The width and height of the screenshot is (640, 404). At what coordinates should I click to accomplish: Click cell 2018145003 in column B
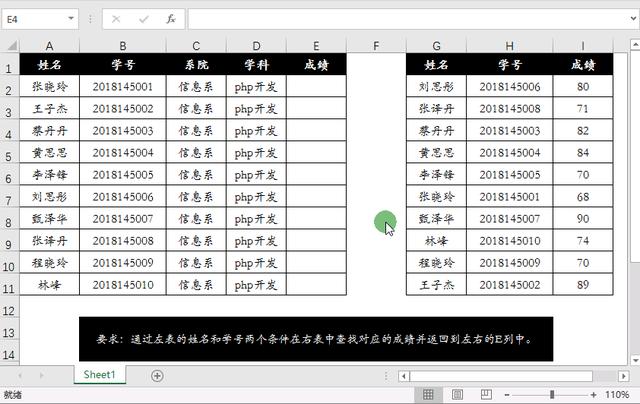pyautogui.click(x=122, y=131)
